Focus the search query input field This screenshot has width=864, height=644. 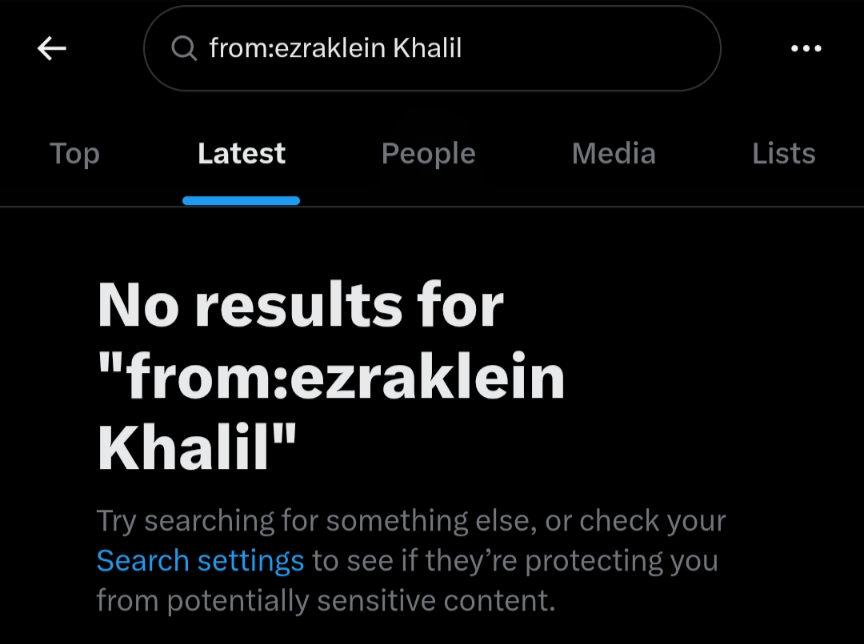[430, 48]
